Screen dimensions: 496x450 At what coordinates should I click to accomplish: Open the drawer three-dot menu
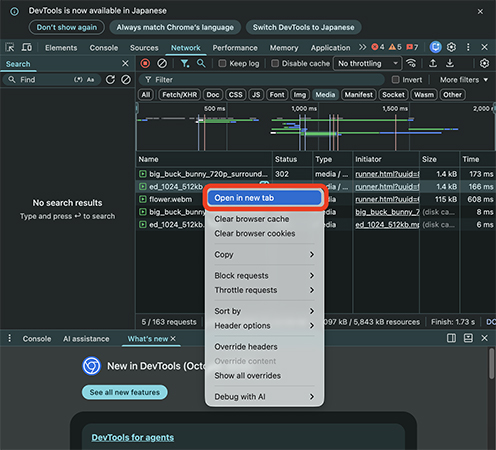[9, 338]
